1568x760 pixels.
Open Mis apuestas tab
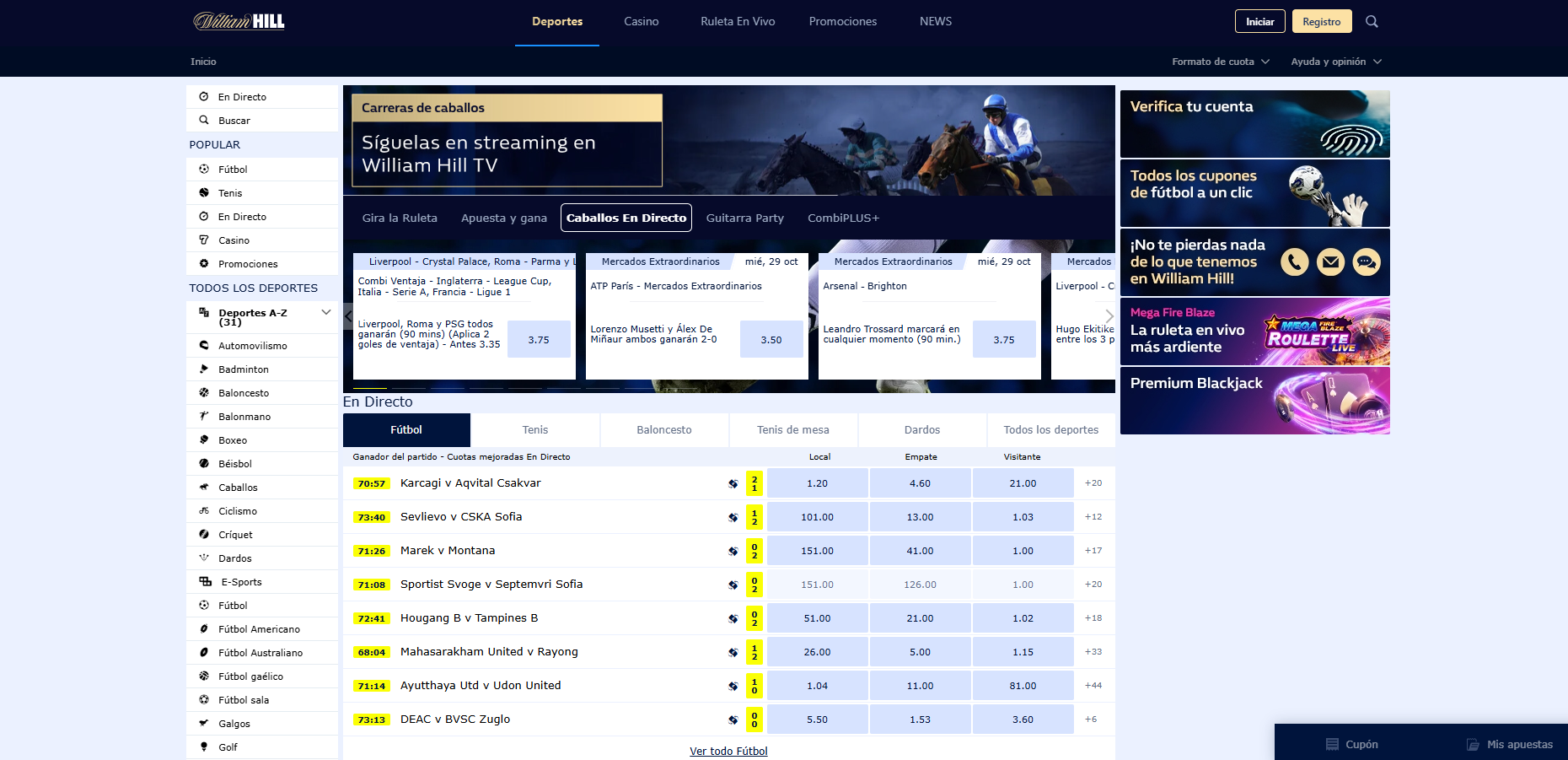click(1509, 744)
